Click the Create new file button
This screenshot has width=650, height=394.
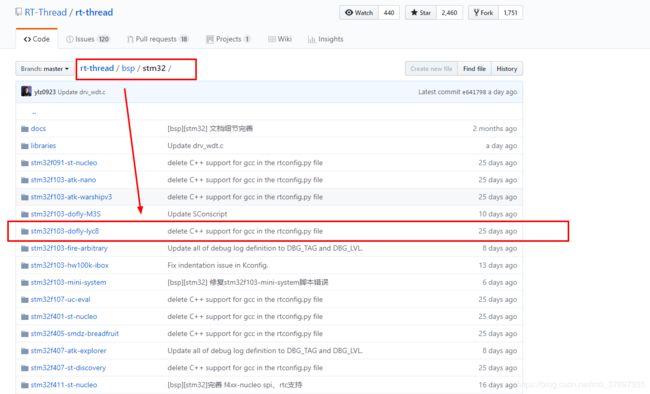pyautogui.click(x=431, y=69)
